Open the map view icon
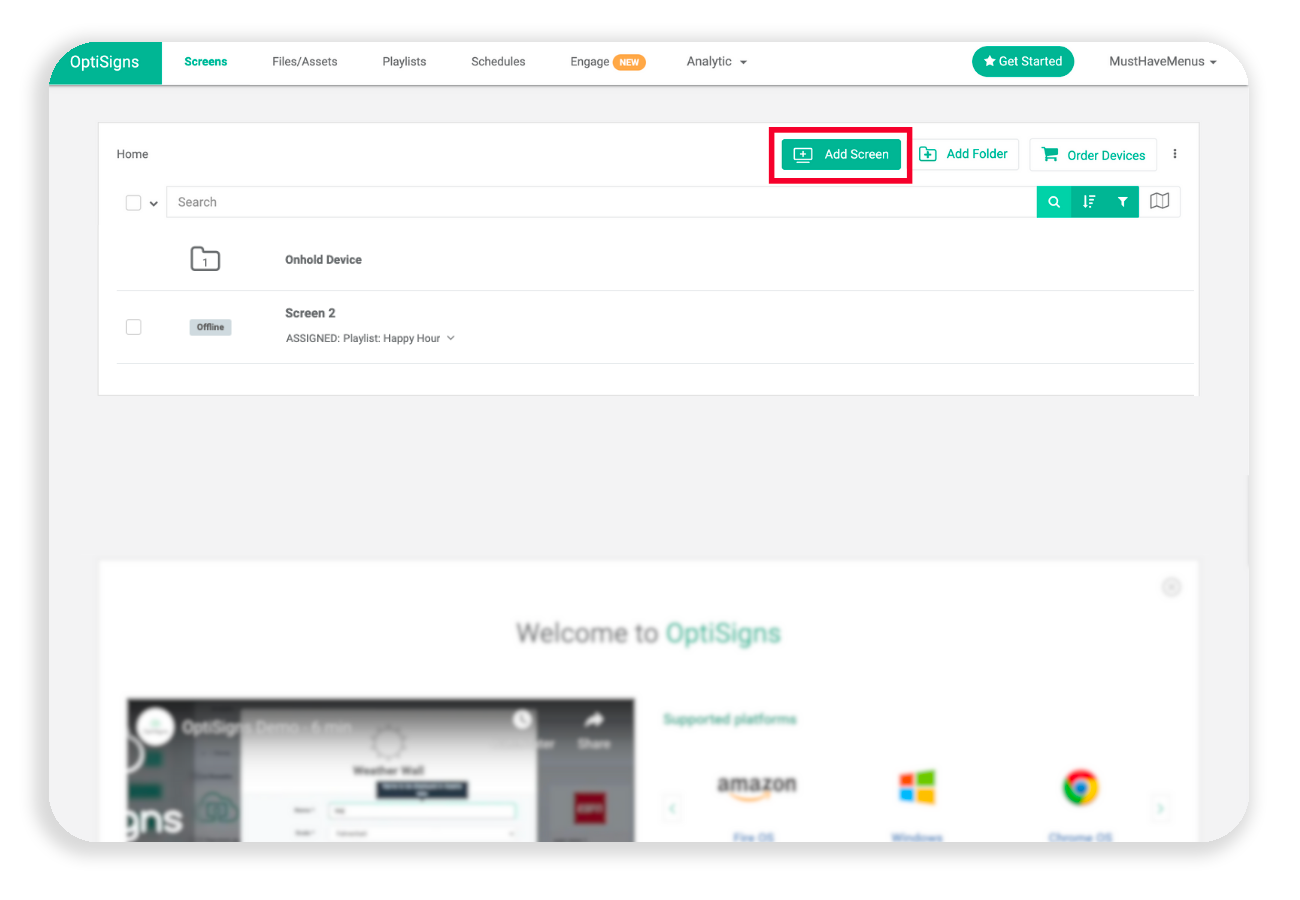 click(x=1160, y=202)
